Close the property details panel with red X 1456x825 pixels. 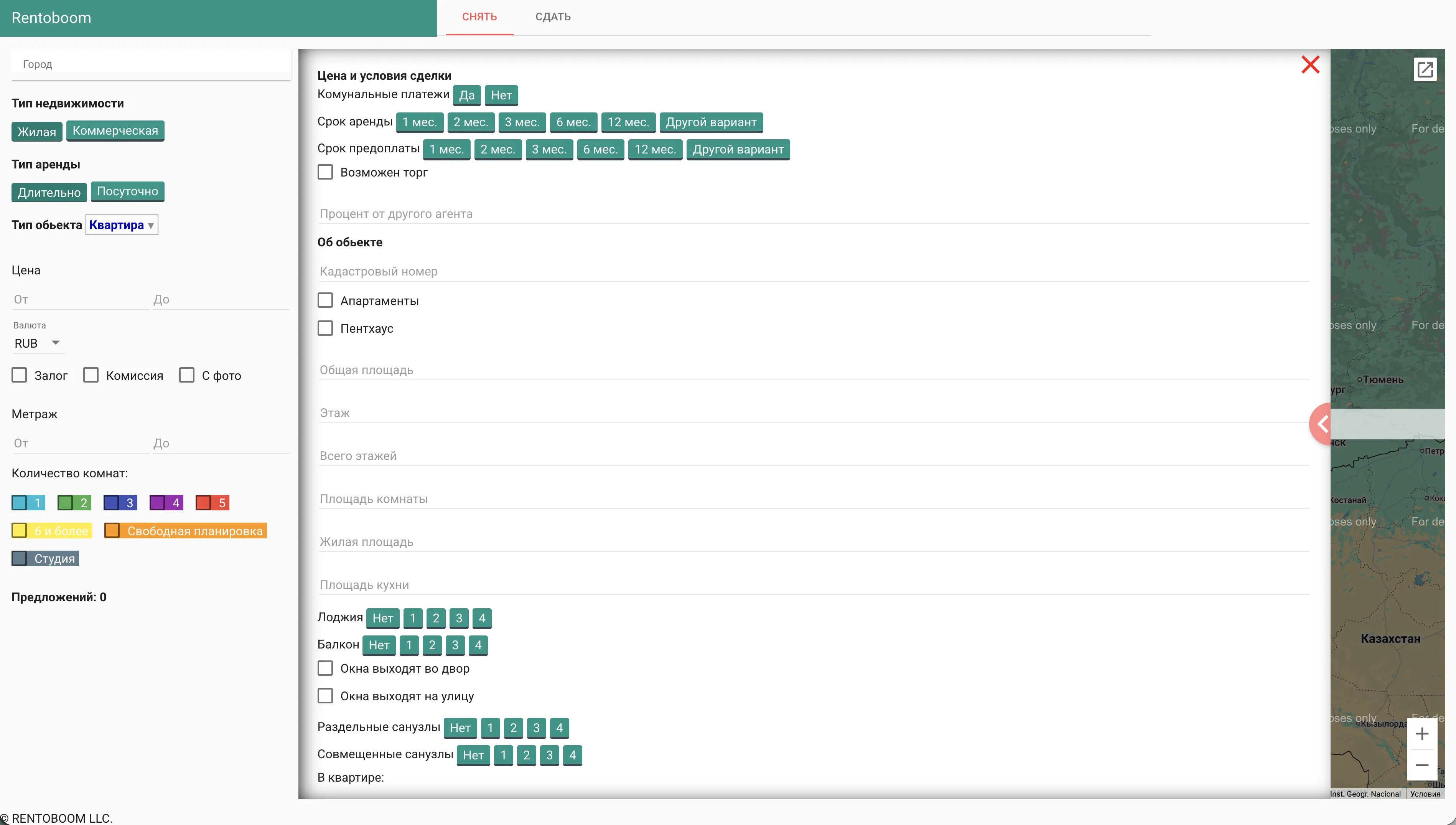click(1310, 64)
